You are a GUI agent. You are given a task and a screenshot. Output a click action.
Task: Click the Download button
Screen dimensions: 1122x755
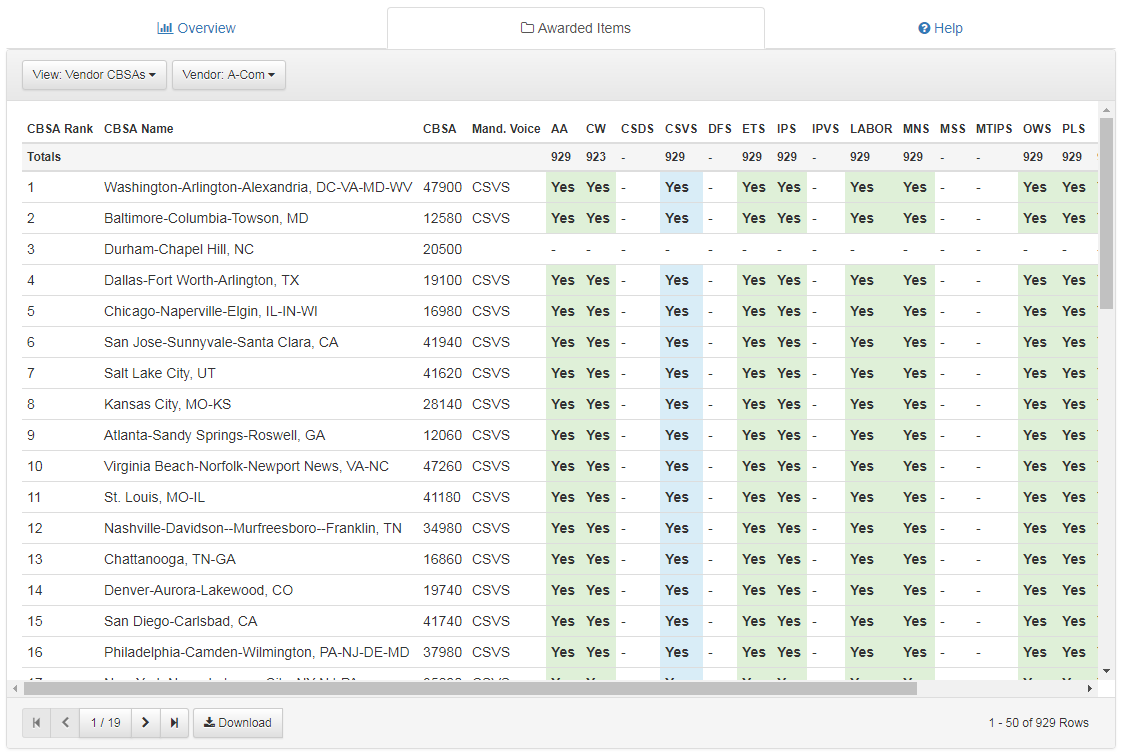(x=238, y=723)
